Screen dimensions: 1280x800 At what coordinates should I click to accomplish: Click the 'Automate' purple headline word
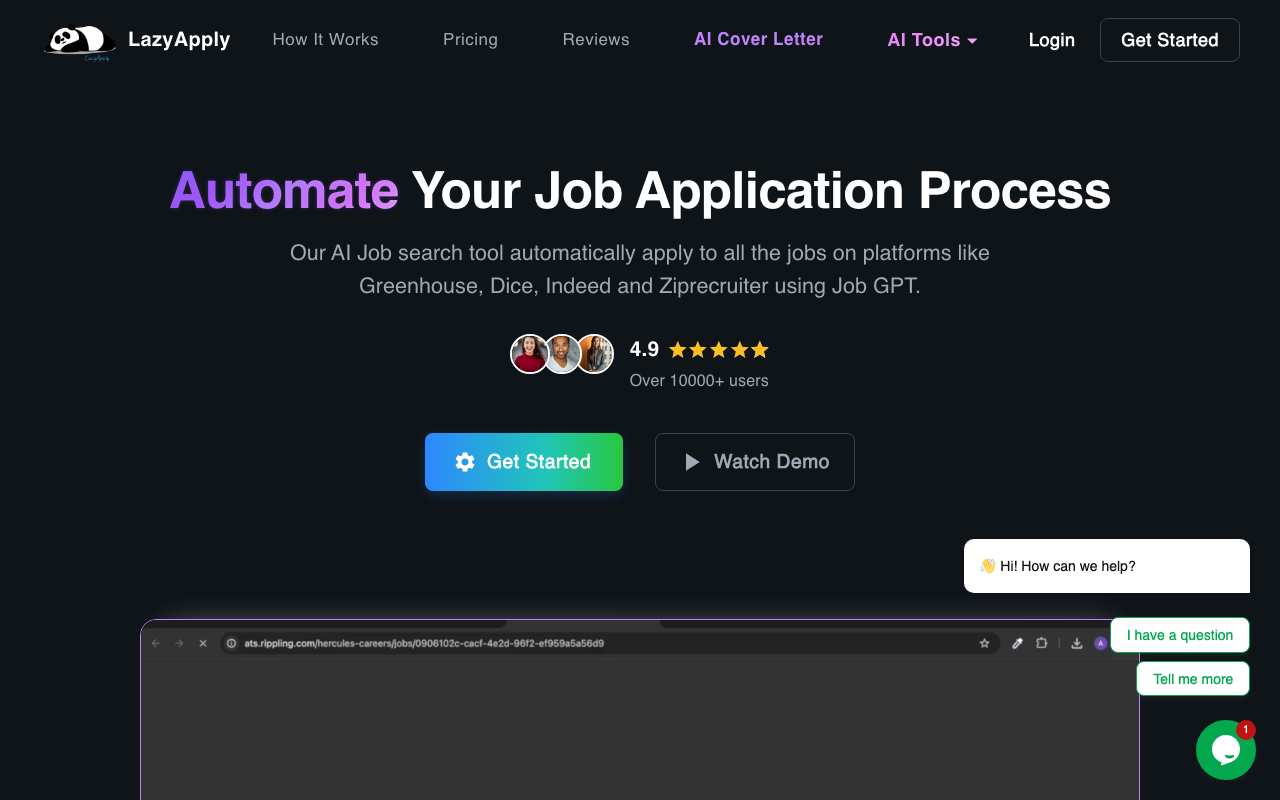click(x=284, y=190)
